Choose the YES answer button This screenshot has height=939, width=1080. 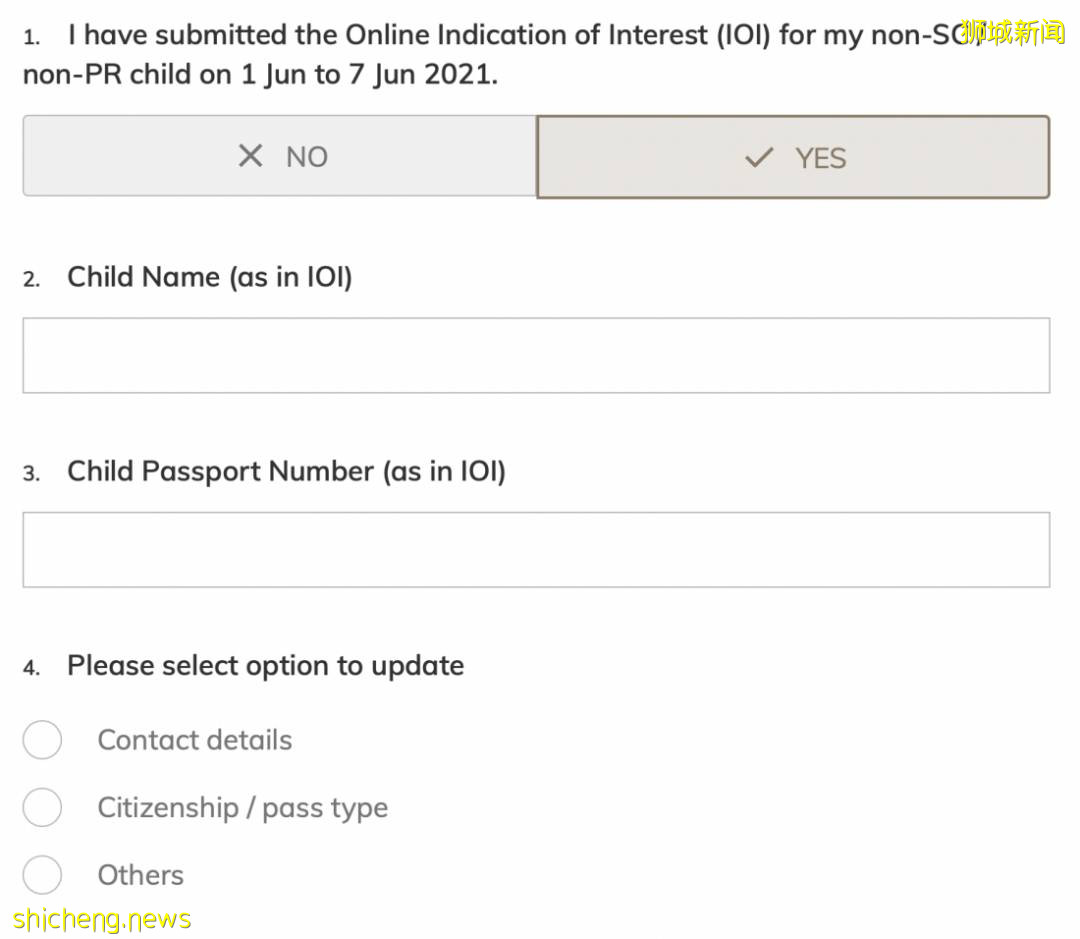[x=793, y=158]
